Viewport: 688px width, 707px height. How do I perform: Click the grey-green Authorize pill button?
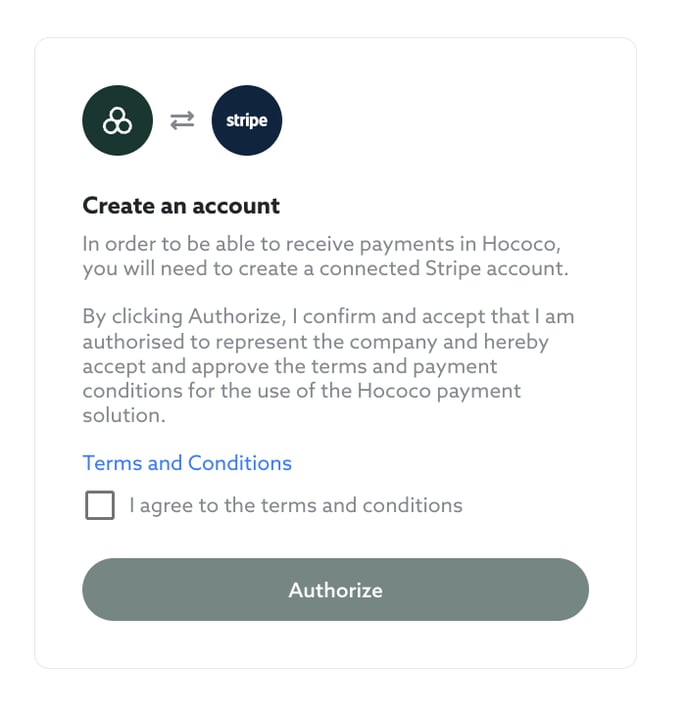[x=335, y=590]
